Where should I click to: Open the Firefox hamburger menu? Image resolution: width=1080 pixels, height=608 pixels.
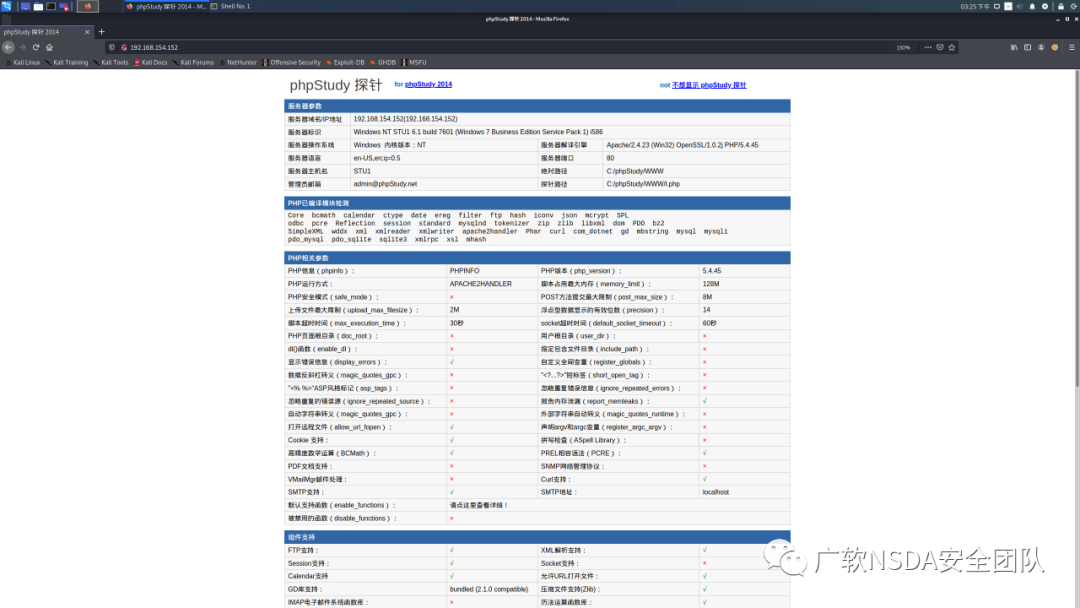(x=1072, y=48)
